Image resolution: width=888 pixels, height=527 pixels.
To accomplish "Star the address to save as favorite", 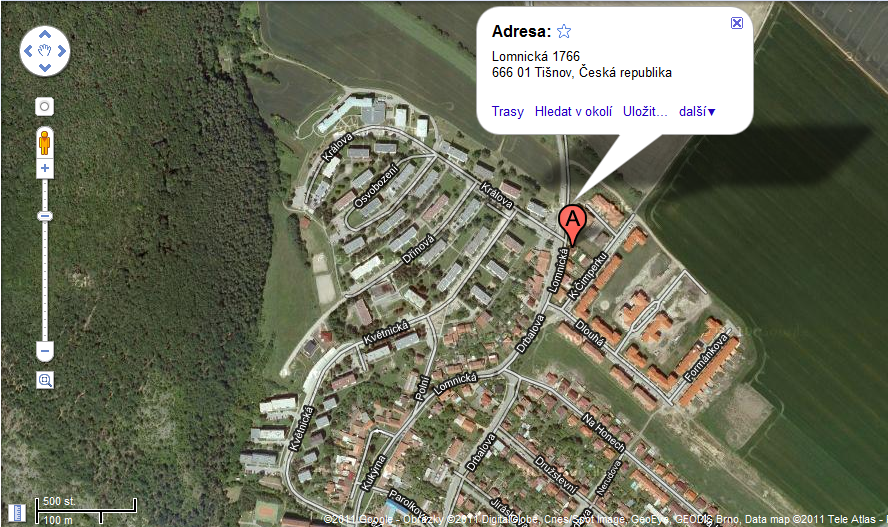I will coord(563,31).
